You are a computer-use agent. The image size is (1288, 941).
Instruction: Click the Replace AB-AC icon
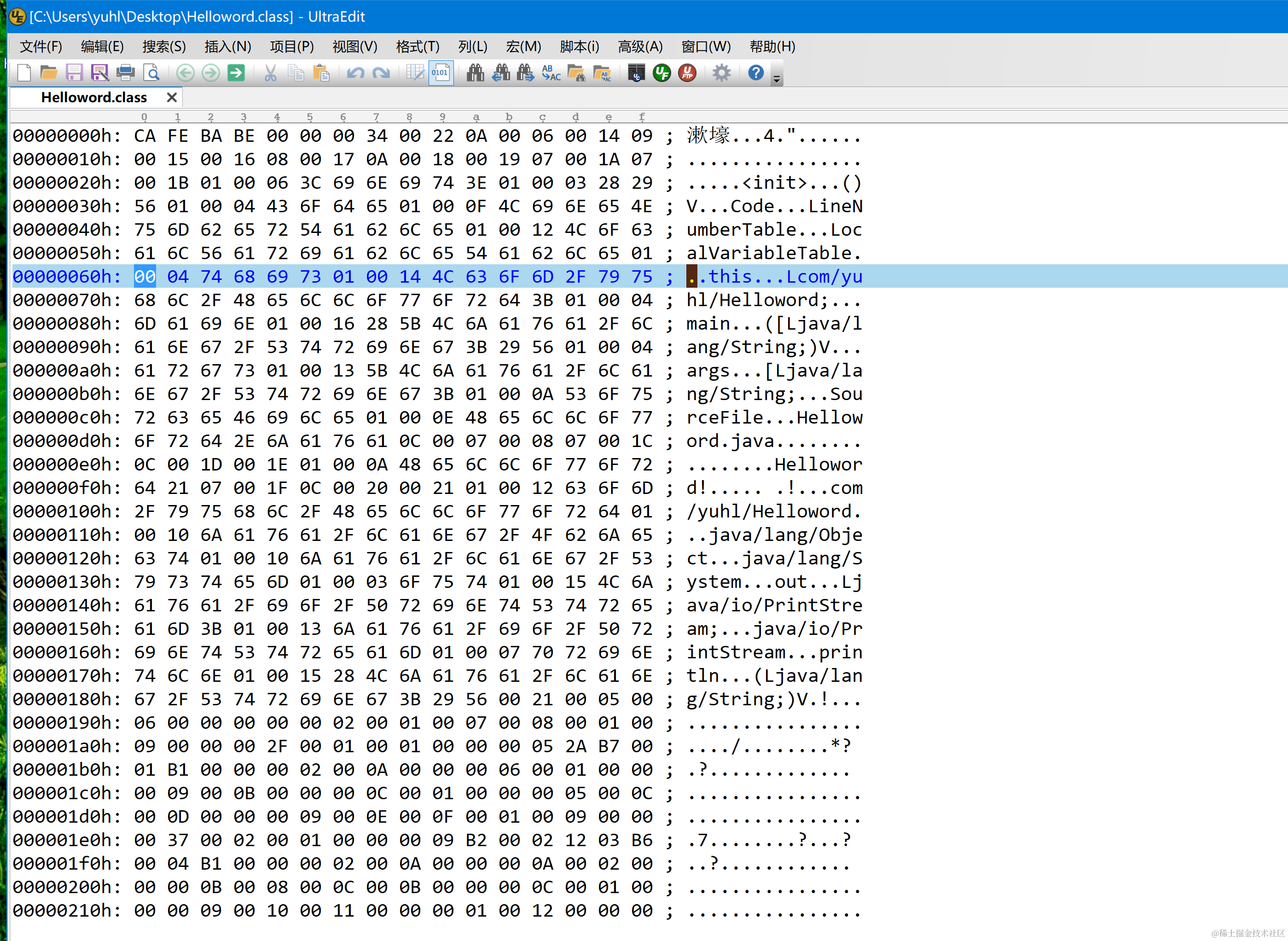point(551,73)
